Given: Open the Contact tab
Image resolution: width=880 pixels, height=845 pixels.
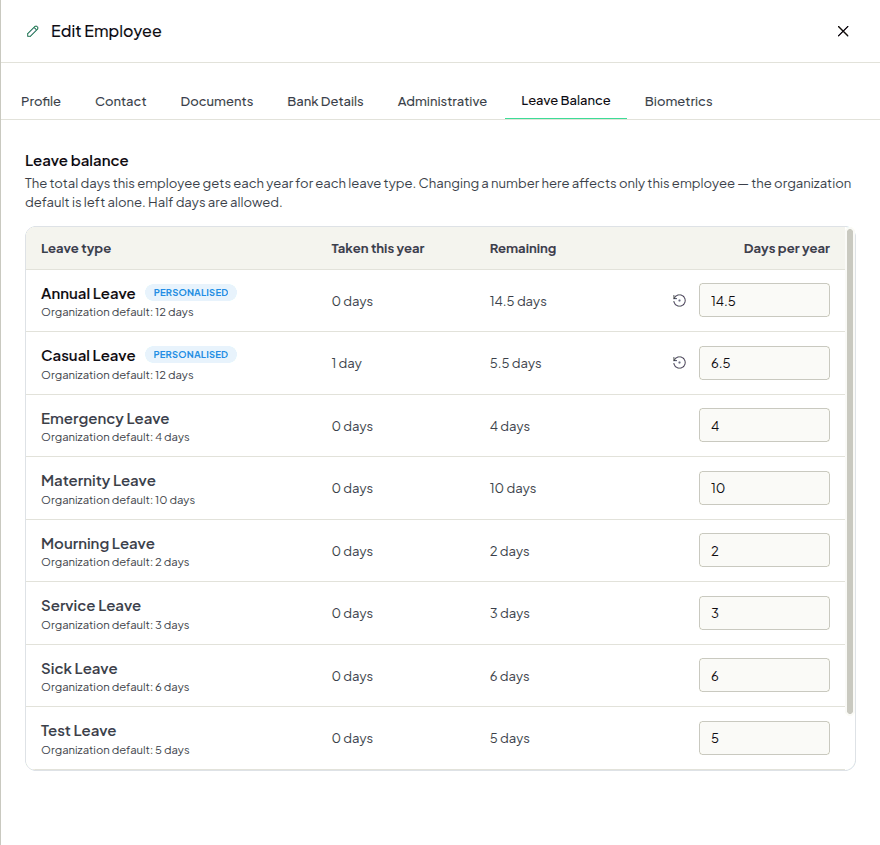Looking at the screenshot, I should pos(121,102).
